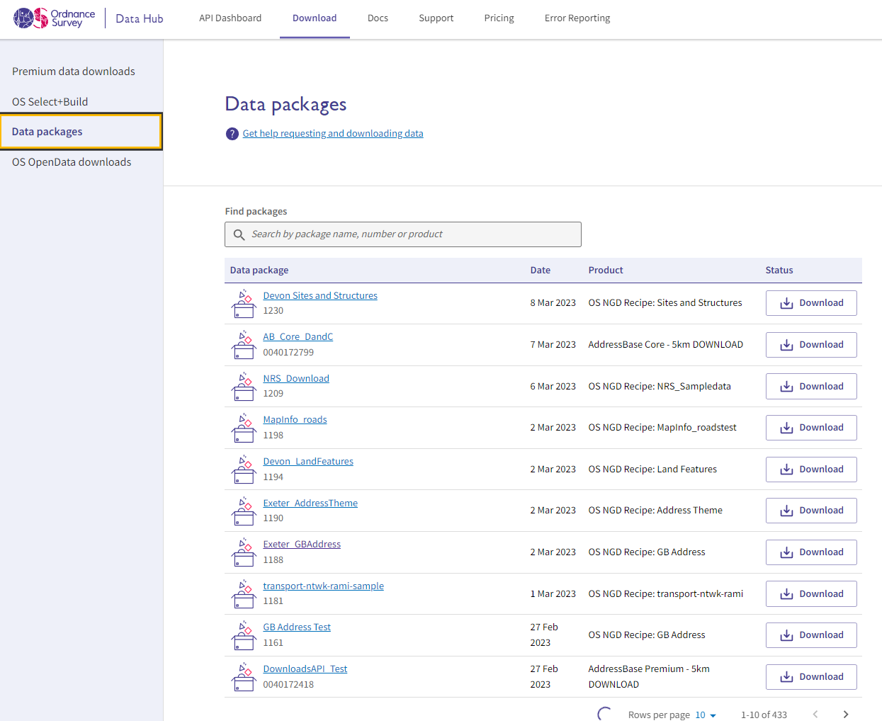Open Premium data downloads in sidebar
Image resolution: width=882 pixels, height=721 pixels.
coord(73,71)
